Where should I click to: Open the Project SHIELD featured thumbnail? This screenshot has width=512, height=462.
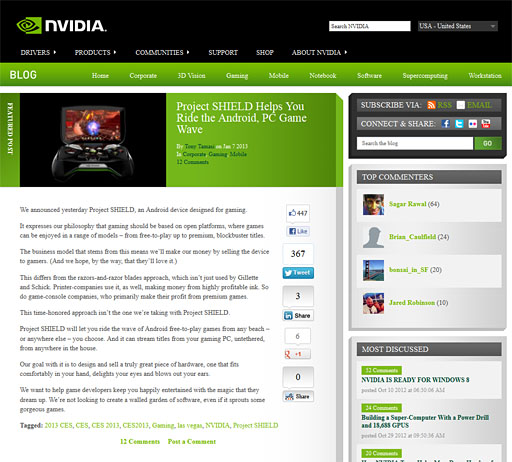point(93,140)
